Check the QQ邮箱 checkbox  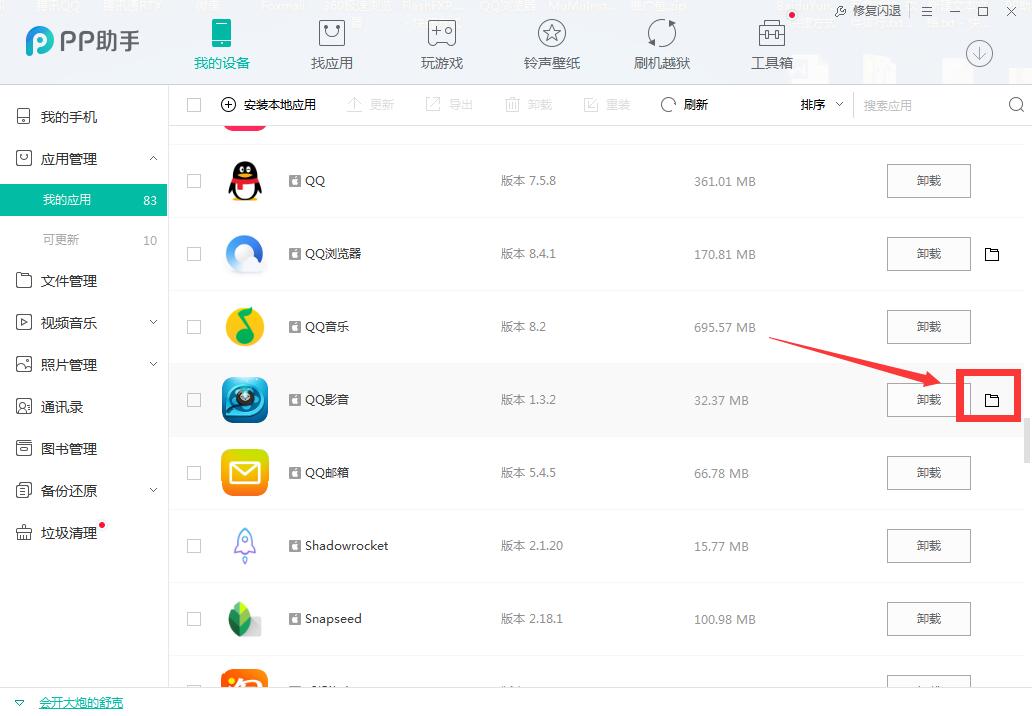coord(194,473)
